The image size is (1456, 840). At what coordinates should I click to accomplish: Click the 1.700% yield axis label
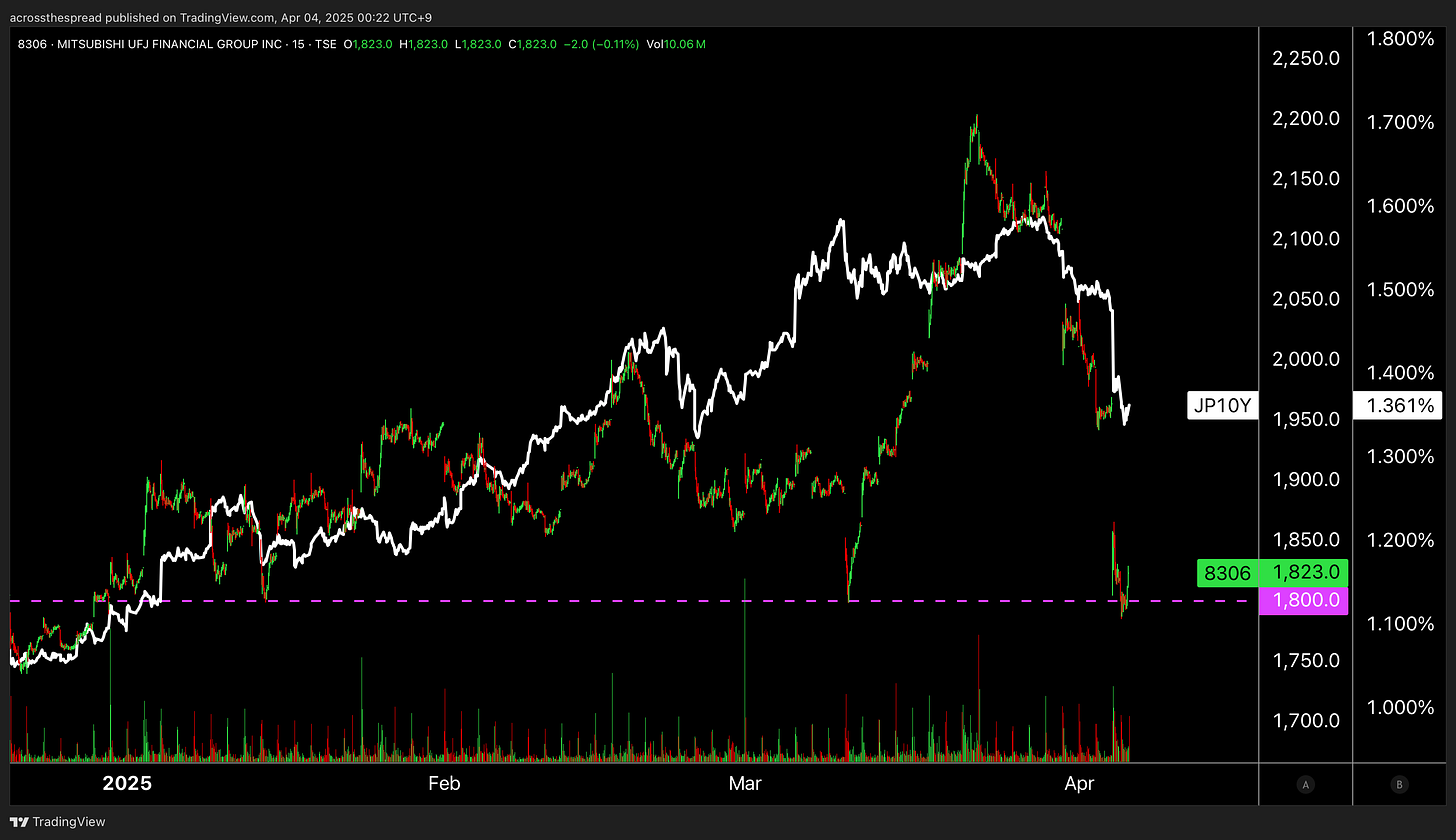click(1400, 122)
